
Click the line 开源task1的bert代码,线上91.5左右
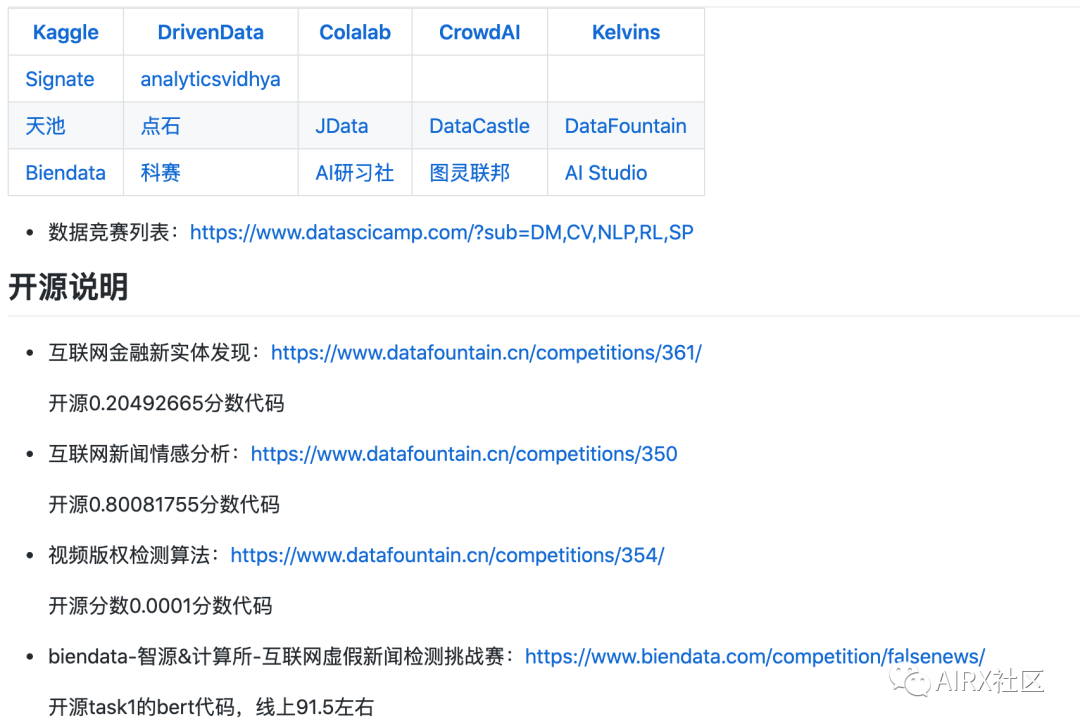(211, 707)
